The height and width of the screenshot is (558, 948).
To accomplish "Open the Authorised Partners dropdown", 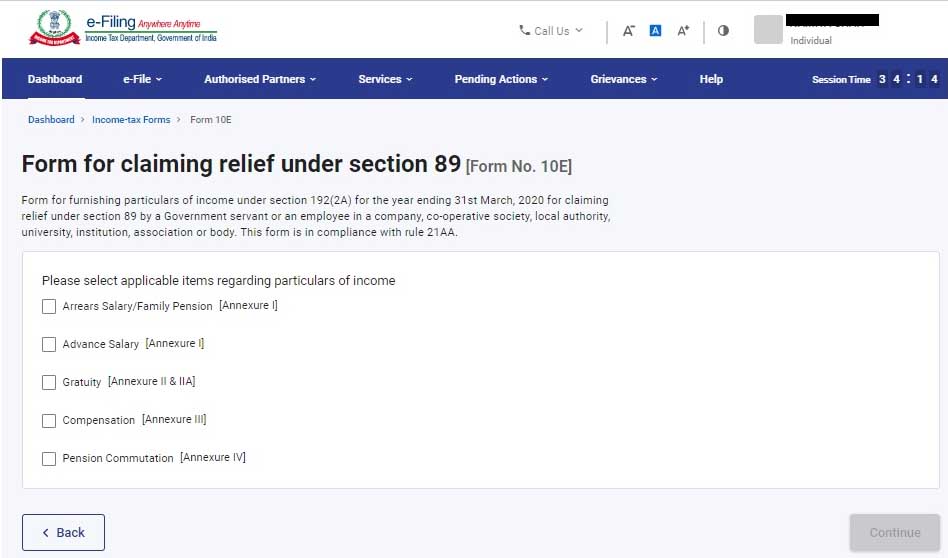I will 259,79.
